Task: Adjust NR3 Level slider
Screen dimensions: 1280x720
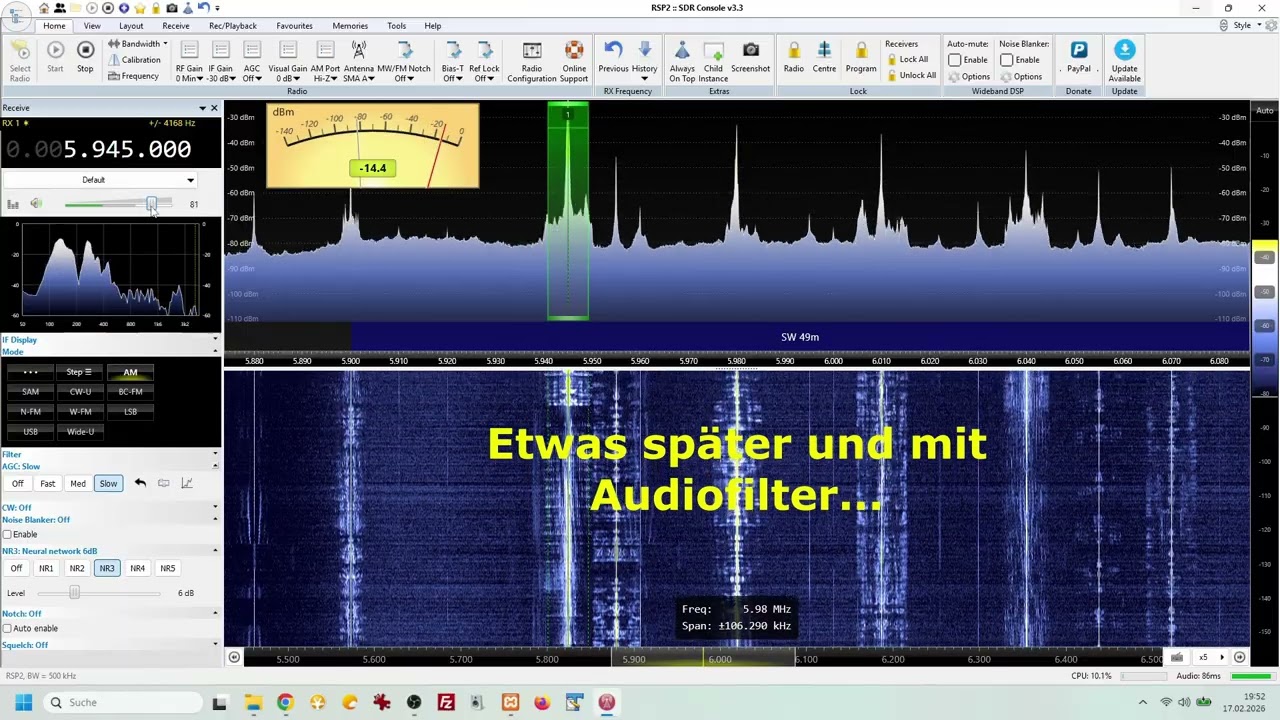Action: coord(74,593)
